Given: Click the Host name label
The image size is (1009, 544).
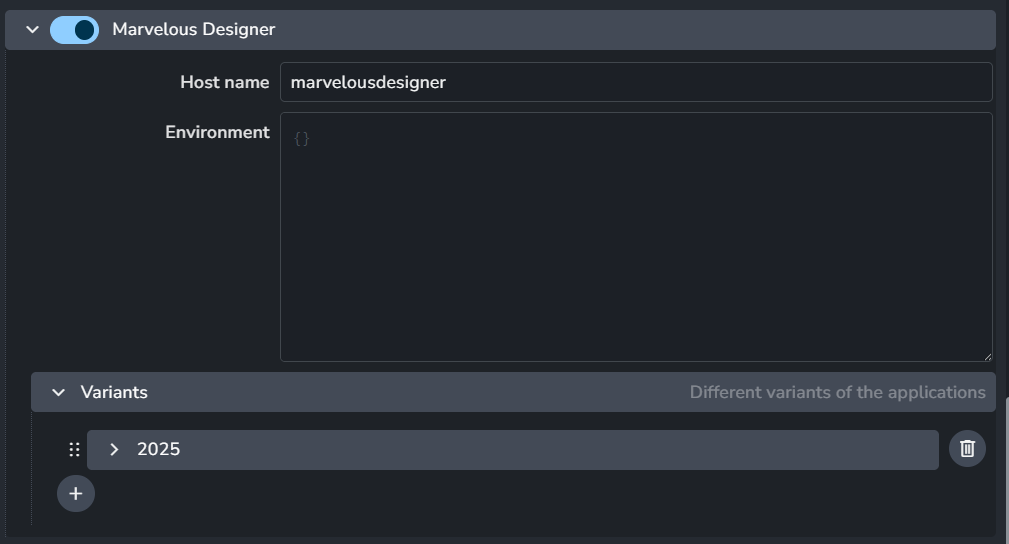Looking at the screenshot, I should coord(225,82).
